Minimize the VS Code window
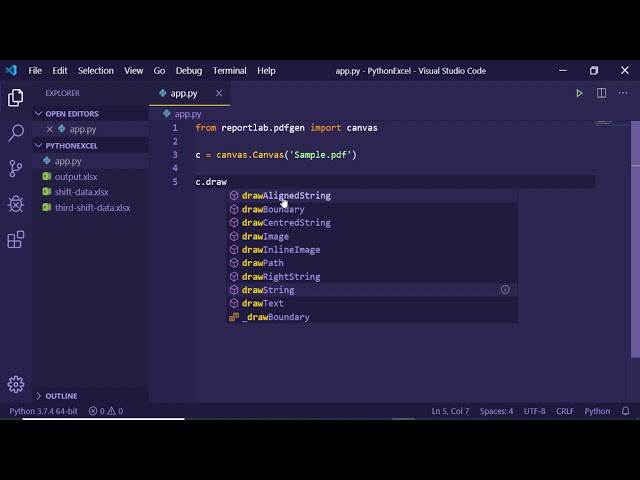640x480 pixels. 563,71
